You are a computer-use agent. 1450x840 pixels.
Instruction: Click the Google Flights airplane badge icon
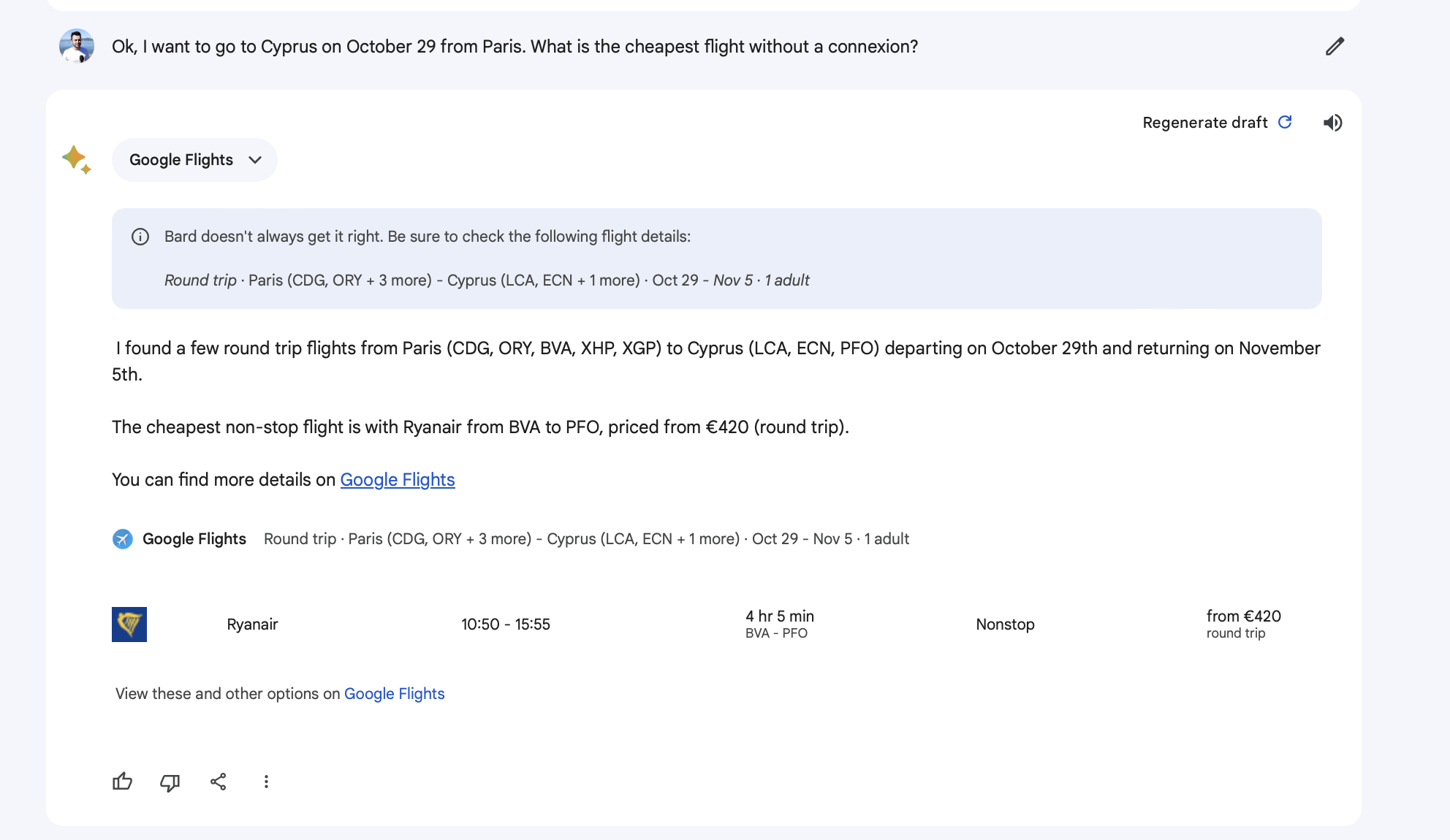point(123,539)
